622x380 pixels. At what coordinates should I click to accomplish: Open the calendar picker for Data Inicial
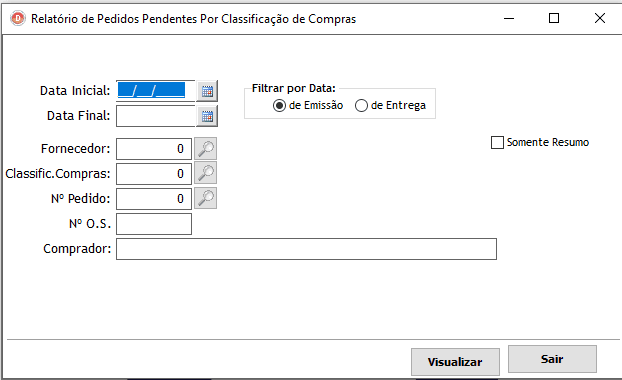point(207,91)
